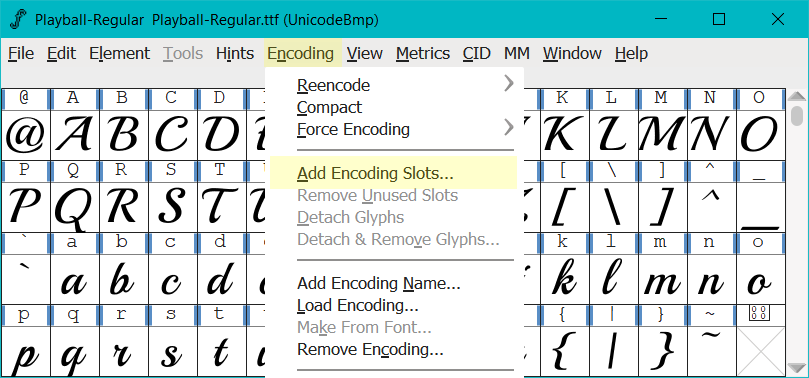Select Add Encoding Slots...
Screen dimensions: 809x378
click(393, 173)
